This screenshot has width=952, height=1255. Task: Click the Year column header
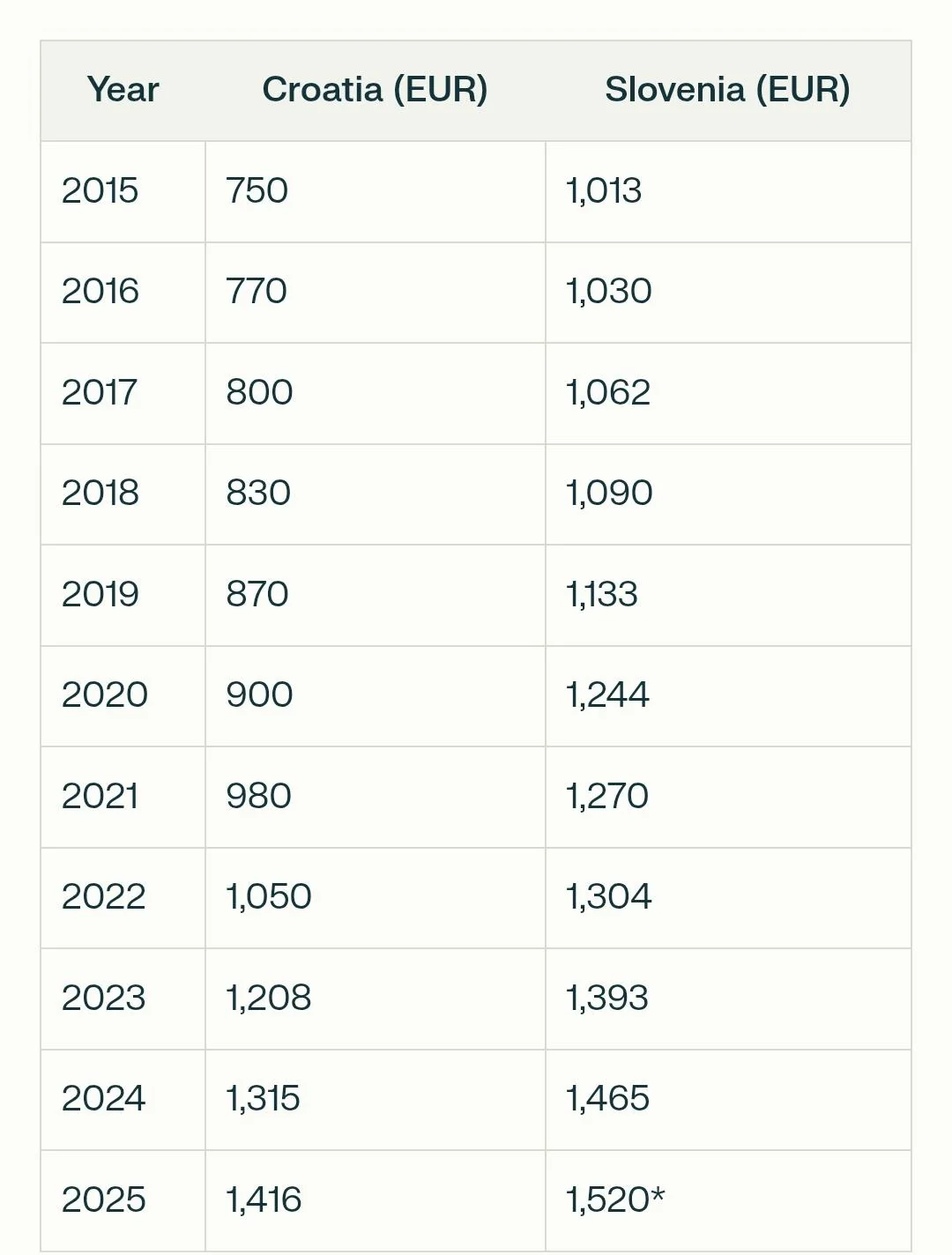pyautogui.click(x=123, y=90)
